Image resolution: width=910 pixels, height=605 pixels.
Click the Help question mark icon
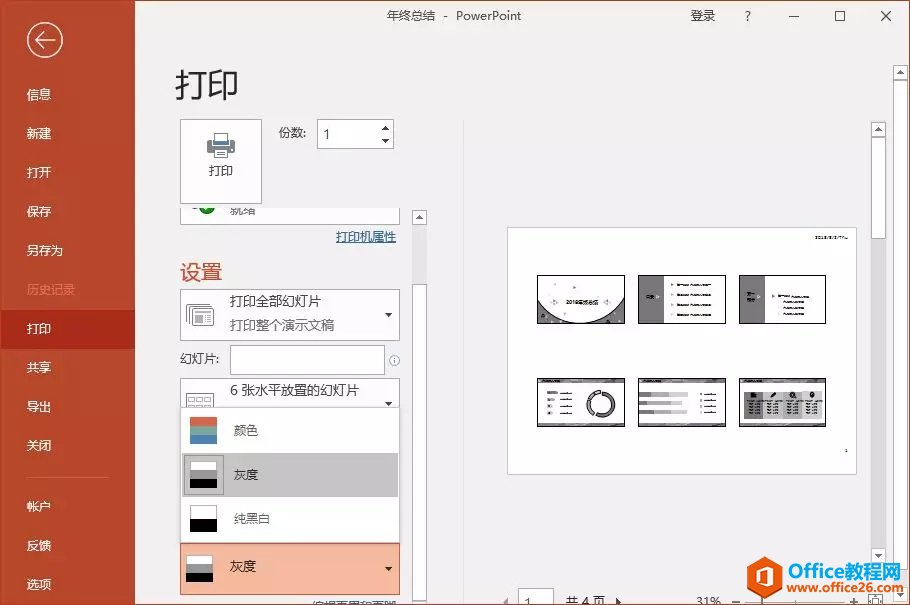[748, 16]
